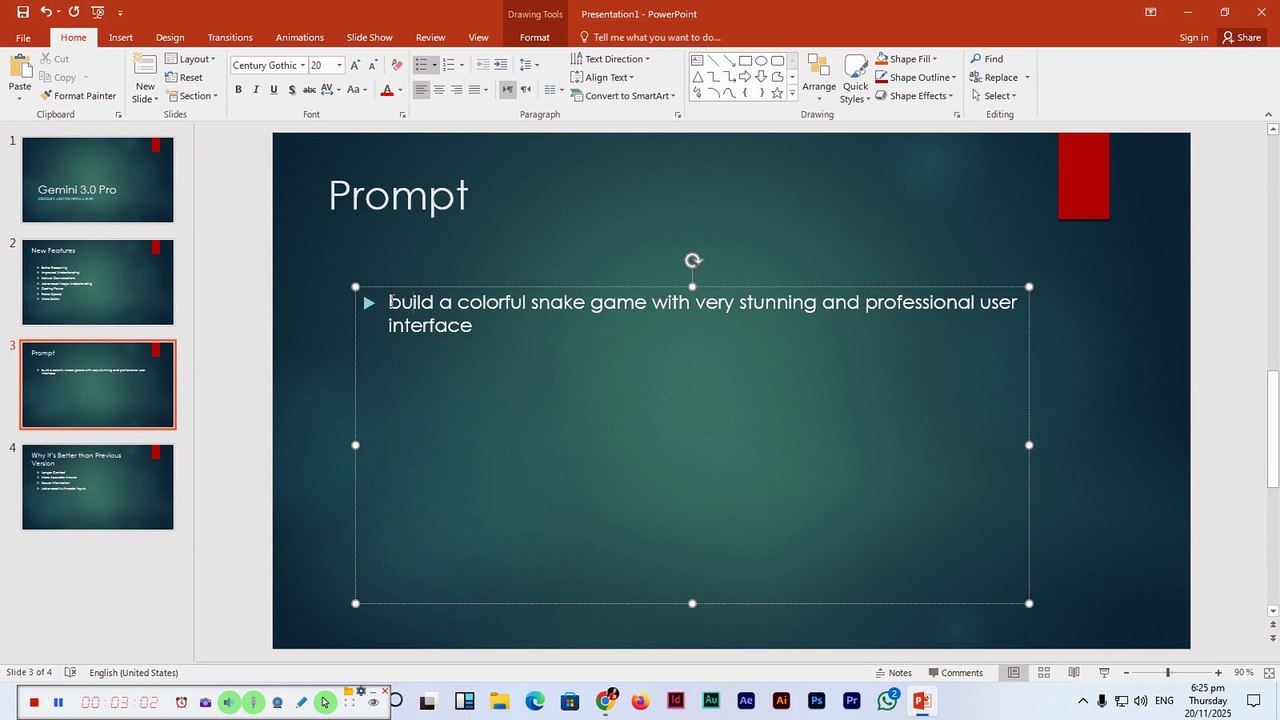Open the Arrange menu
Viewport: 1280px width, 720px height.
click(819, 78)
